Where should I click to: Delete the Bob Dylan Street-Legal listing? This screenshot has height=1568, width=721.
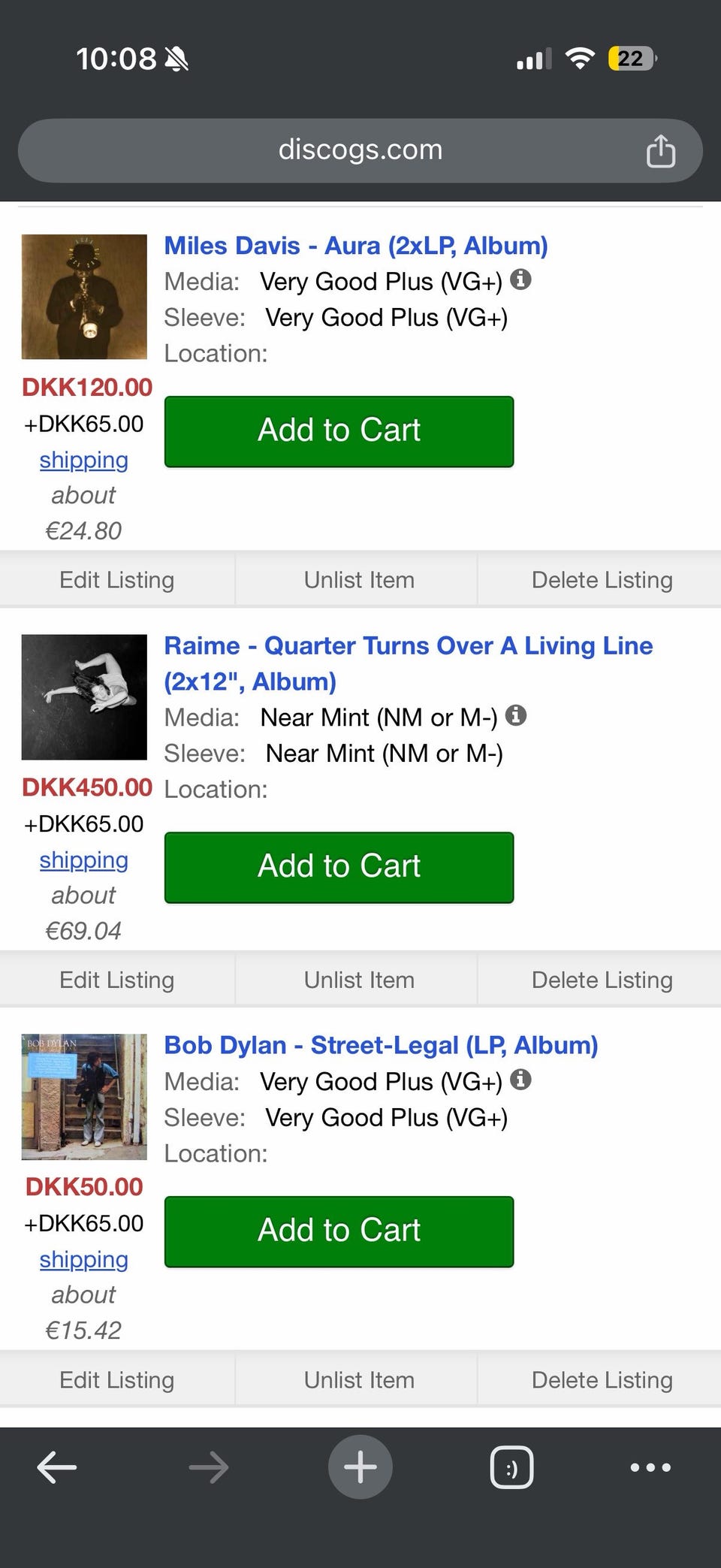tap(602, 1380)
